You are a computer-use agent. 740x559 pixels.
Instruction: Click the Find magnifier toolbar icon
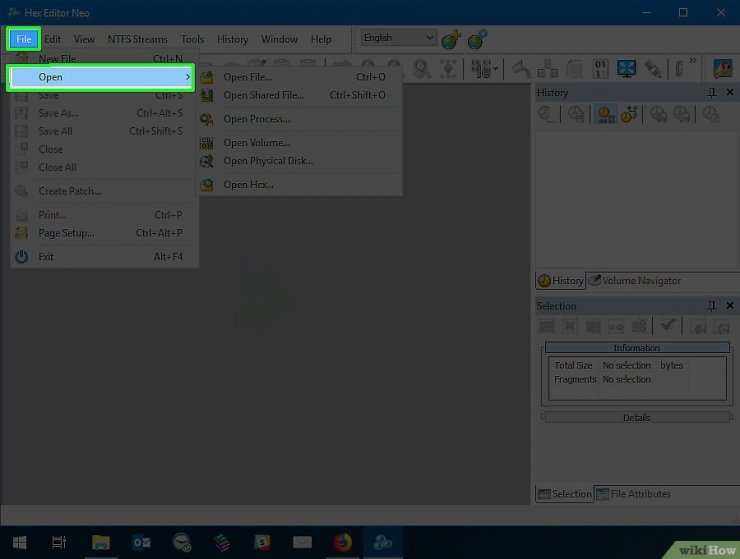[421, 69]
